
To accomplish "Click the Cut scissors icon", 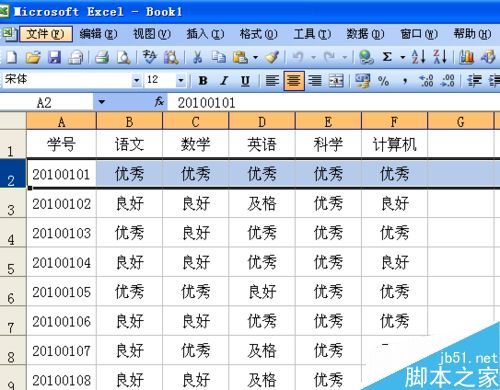I will [x=198, y=57].
